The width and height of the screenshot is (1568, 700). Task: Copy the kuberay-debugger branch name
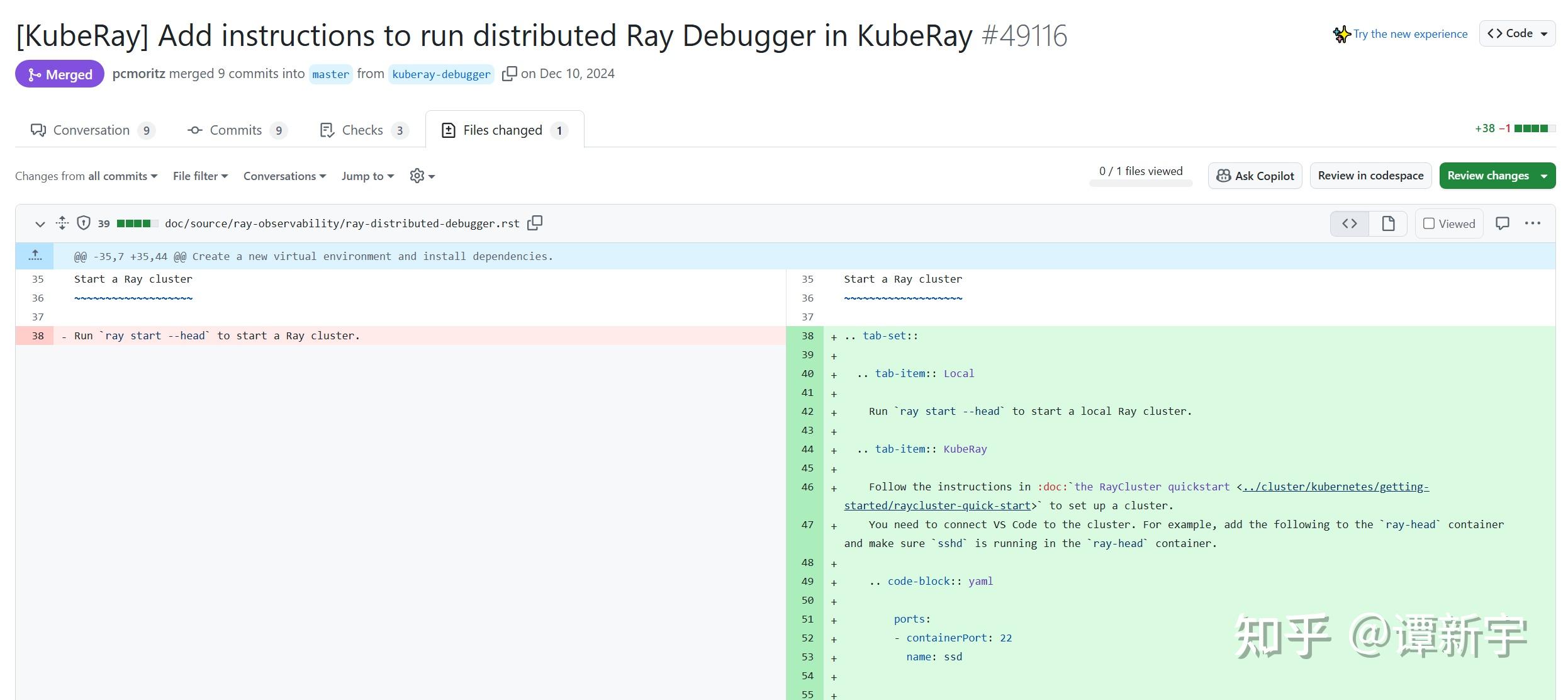508,74
